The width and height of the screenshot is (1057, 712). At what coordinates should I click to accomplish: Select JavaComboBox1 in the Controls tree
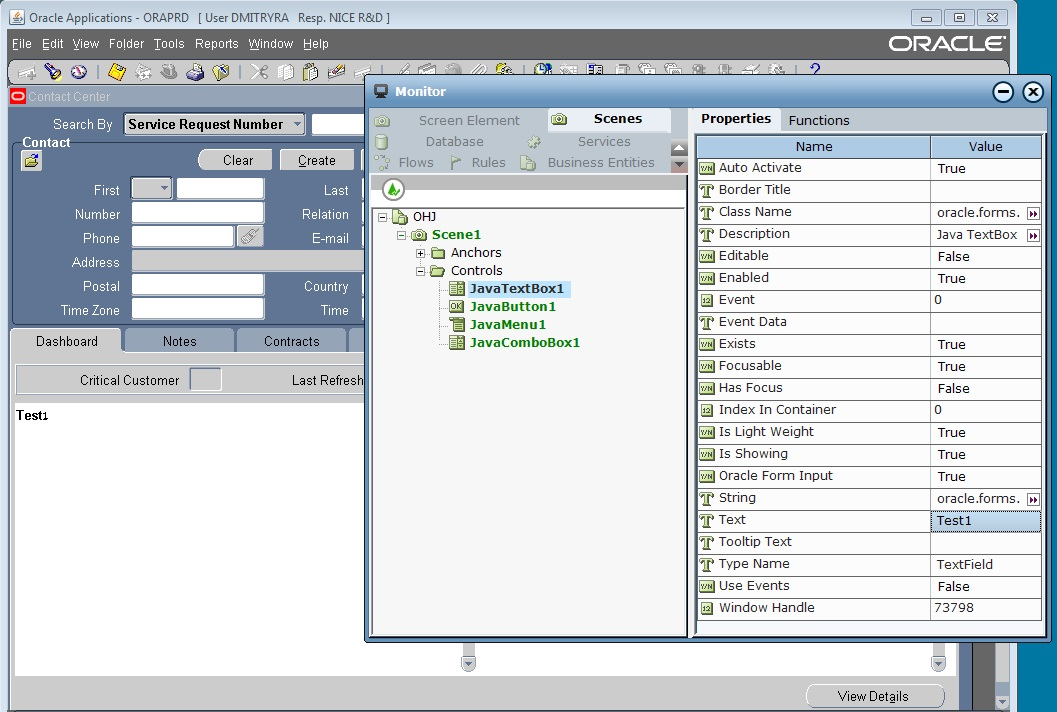[x=524, y=343]
